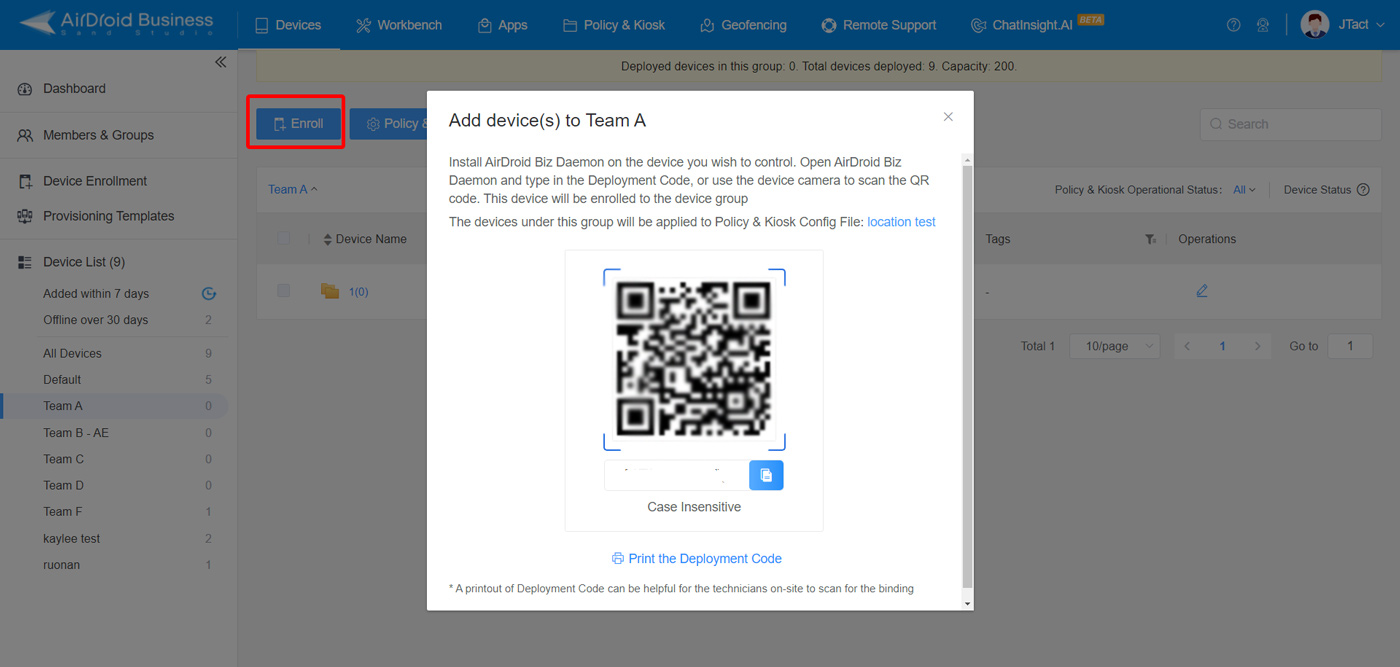This screenshot has height=667, width=1400.
Task: Collapse the left sidebar
Action: click(220, 62)
